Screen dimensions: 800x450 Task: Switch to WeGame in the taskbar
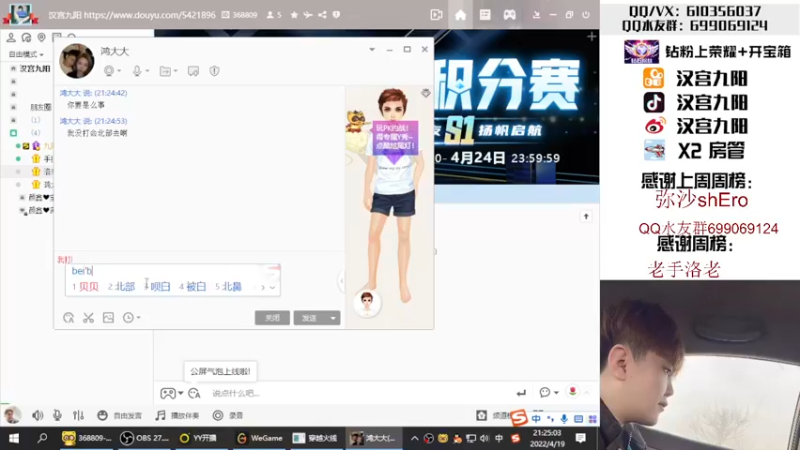point(260,438)
